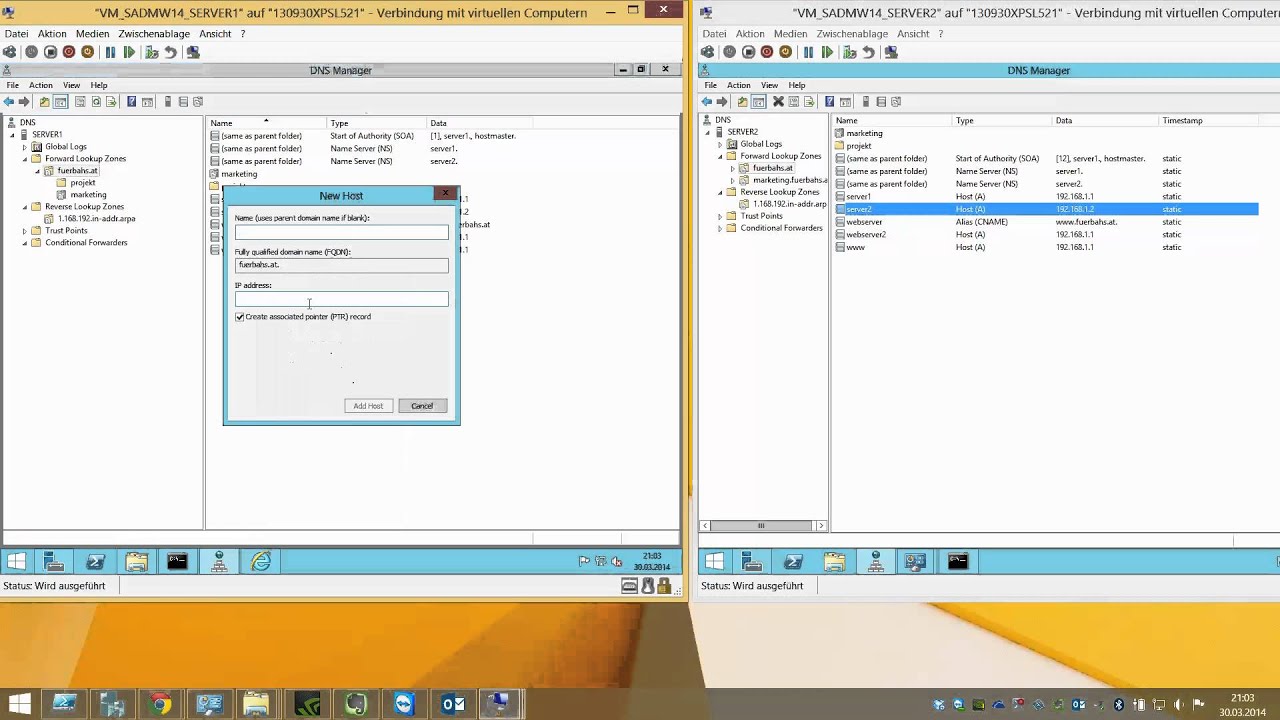Expand Trust Points in SERVER1 DNS tree
Screen dimensions: 1280x720
pyautogui.click(x=25, y=231)
